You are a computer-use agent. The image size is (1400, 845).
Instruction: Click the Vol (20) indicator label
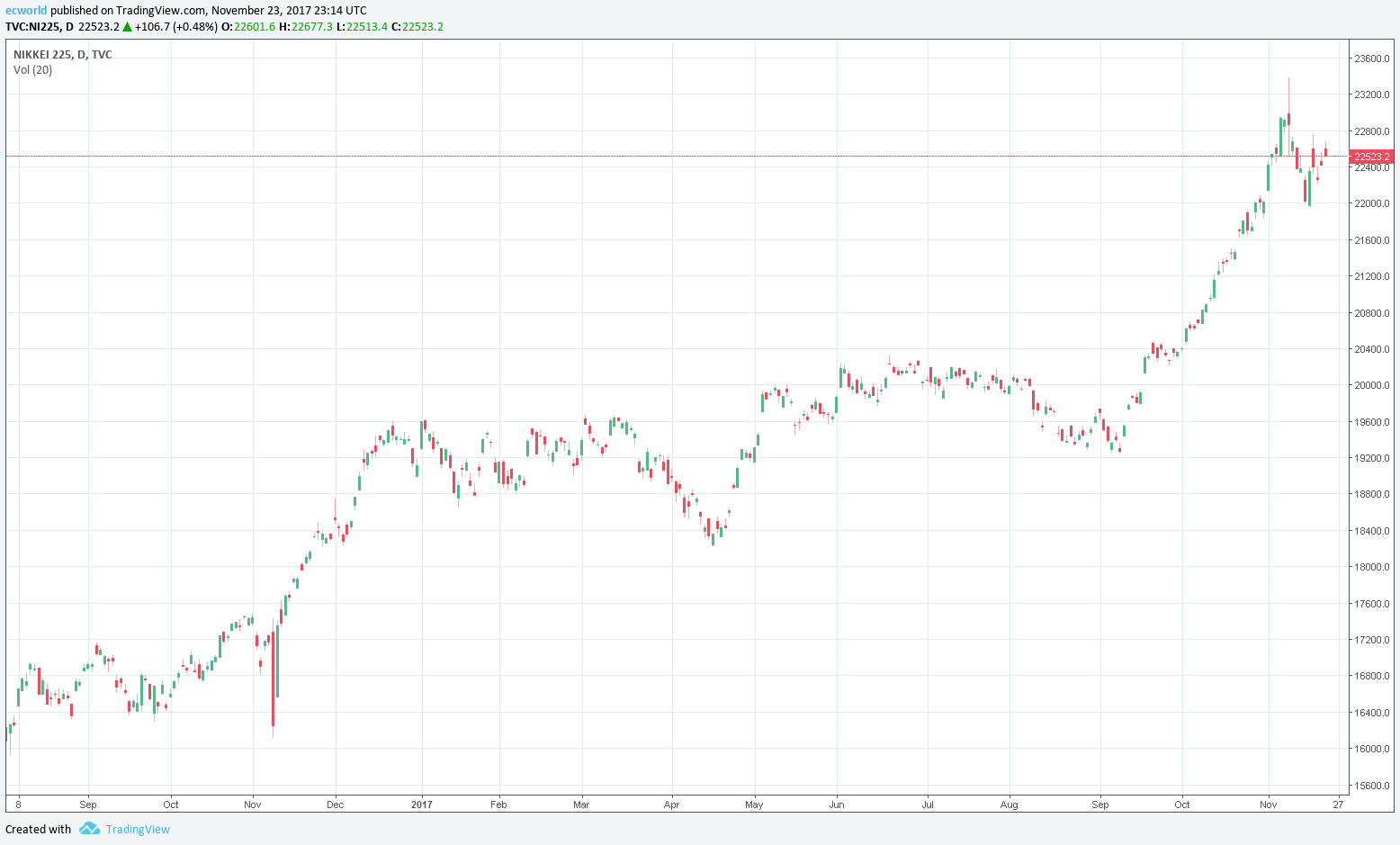[x=33, y=70]
